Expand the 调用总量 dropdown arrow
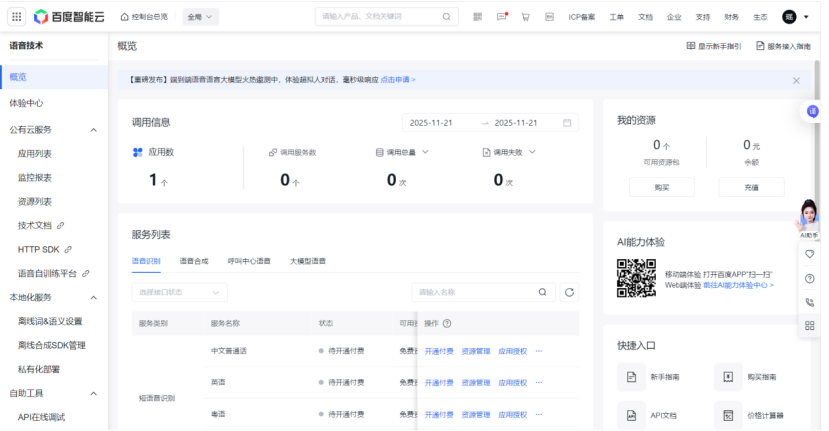Viewport: 829px width, 431px height. (425, 152)
